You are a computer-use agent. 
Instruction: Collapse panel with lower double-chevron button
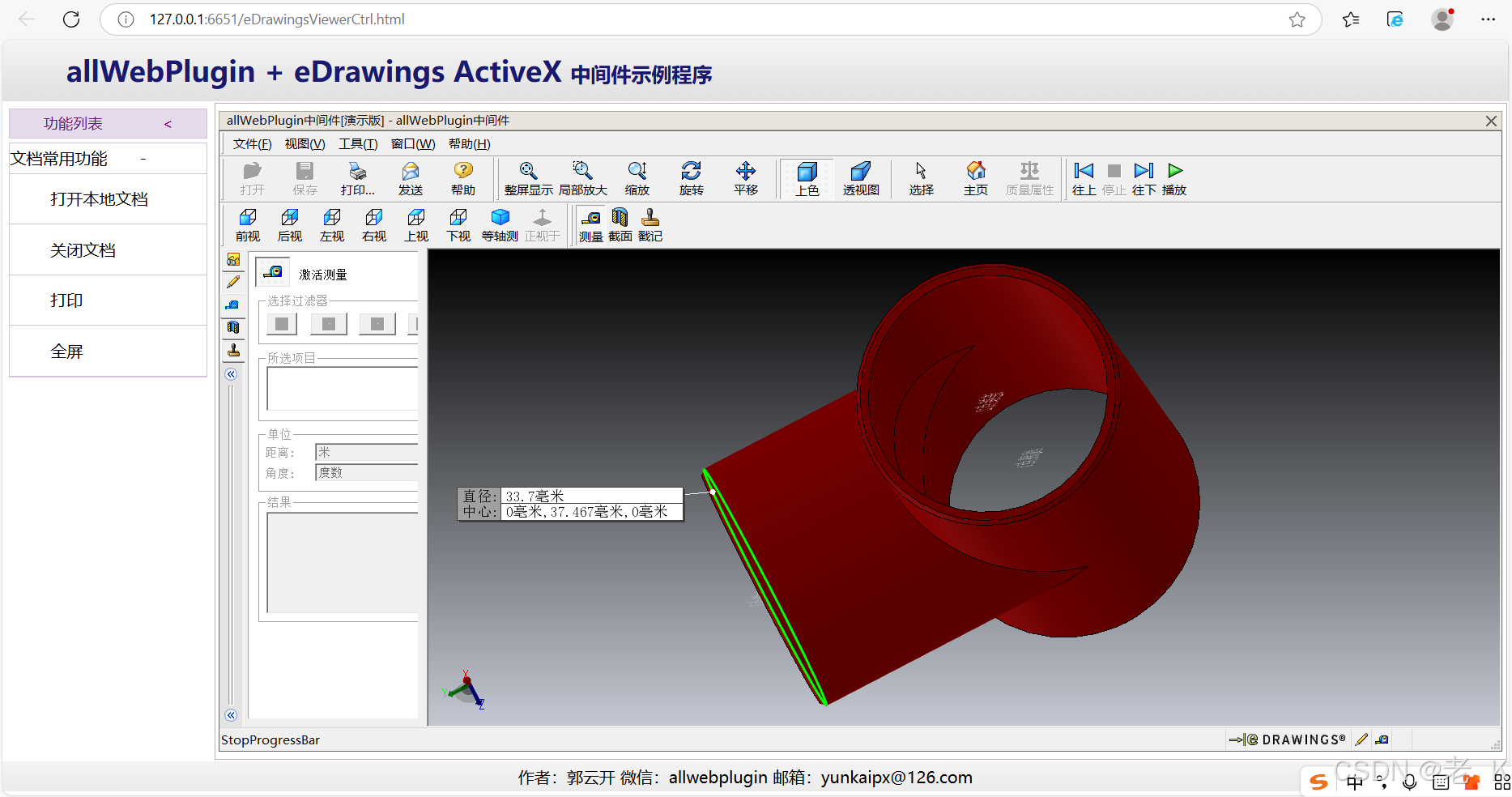click(x=231, y=715)
